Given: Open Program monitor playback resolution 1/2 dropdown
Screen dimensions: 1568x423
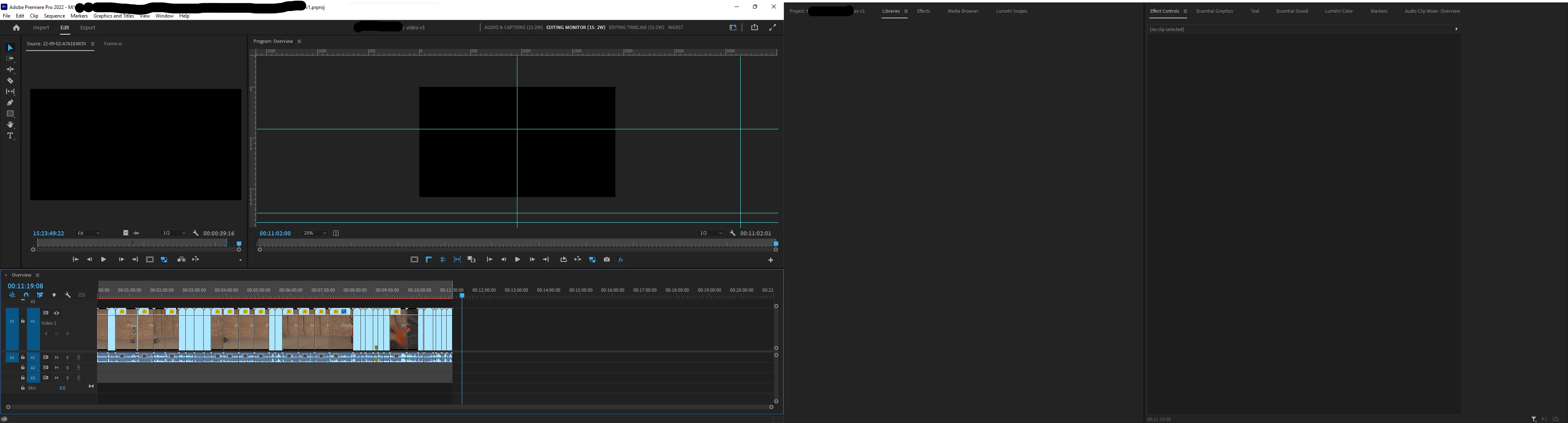Looking at the screenshot, I should click(x=711, y=233).
